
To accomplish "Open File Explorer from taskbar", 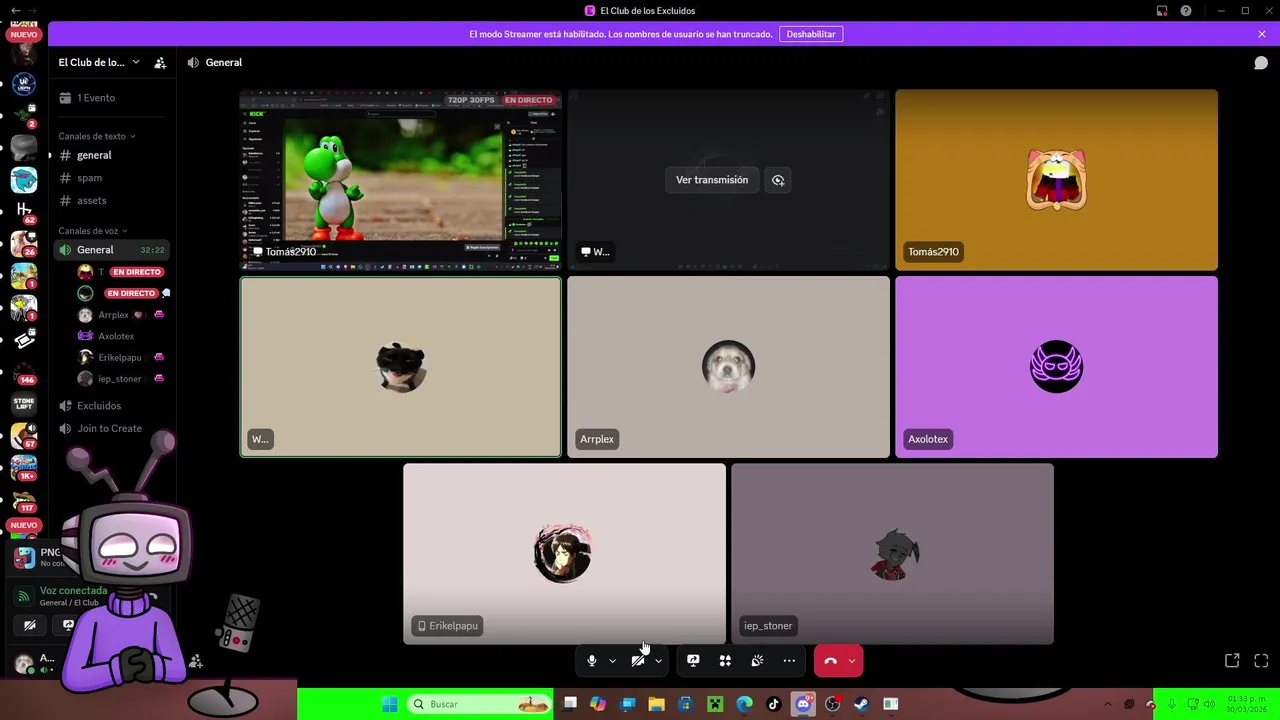I will [656, 704].
